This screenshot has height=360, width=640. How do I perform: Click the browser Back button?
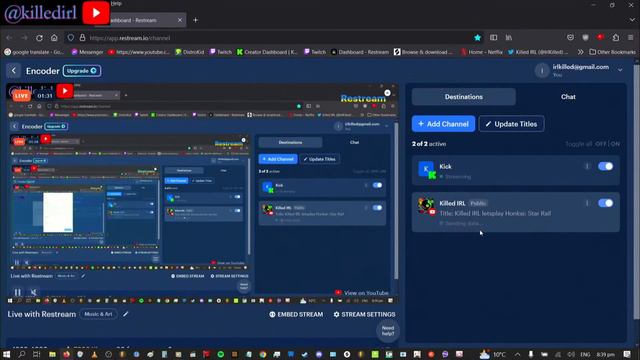coord(9,38)
